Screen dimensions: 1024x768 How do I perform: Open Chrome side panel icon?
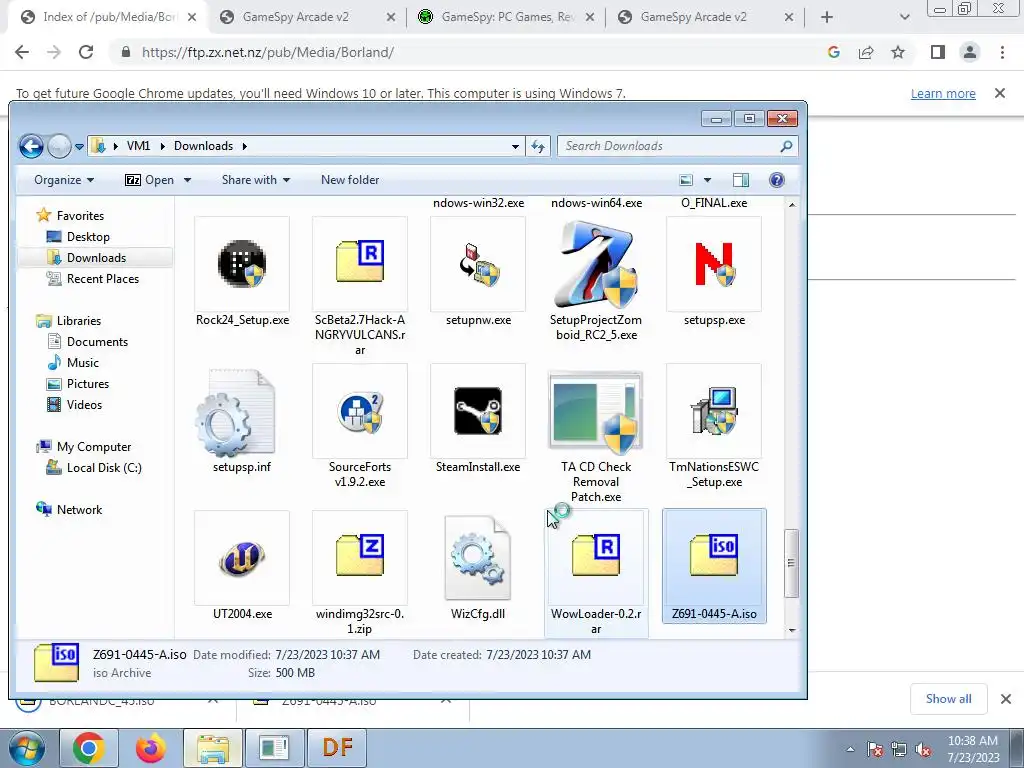[x=938, y=52]
